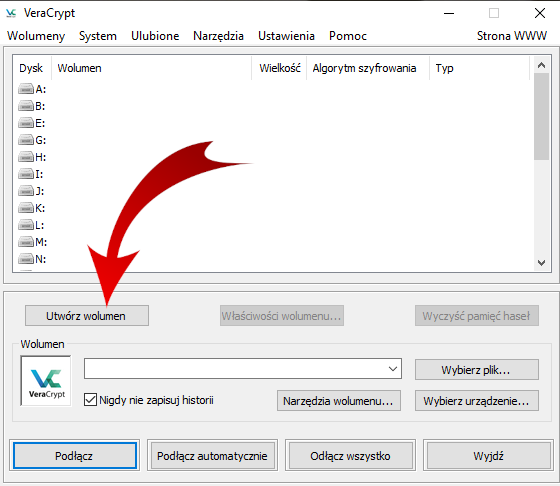Close the VeraCrypt window
Image resolution: width=560 pixels, height=486 pixels.
point(540,14)
